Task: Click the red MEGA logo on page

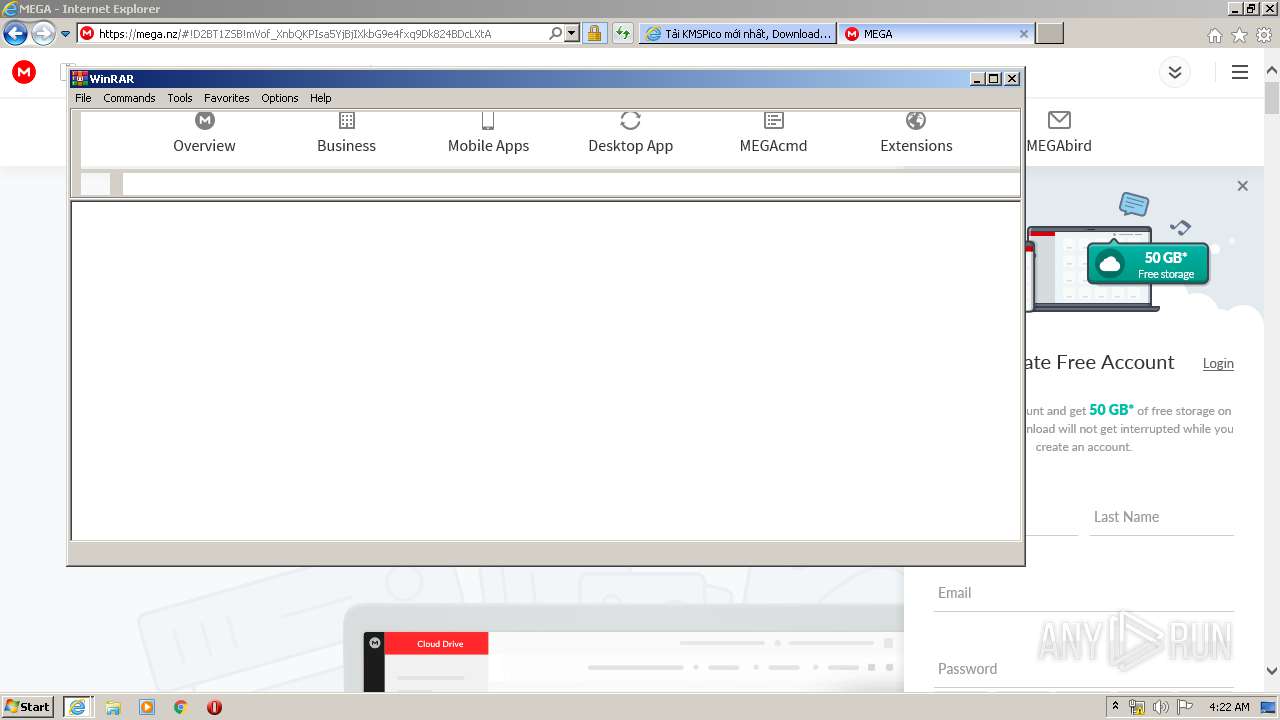Action: click(24, 72)
